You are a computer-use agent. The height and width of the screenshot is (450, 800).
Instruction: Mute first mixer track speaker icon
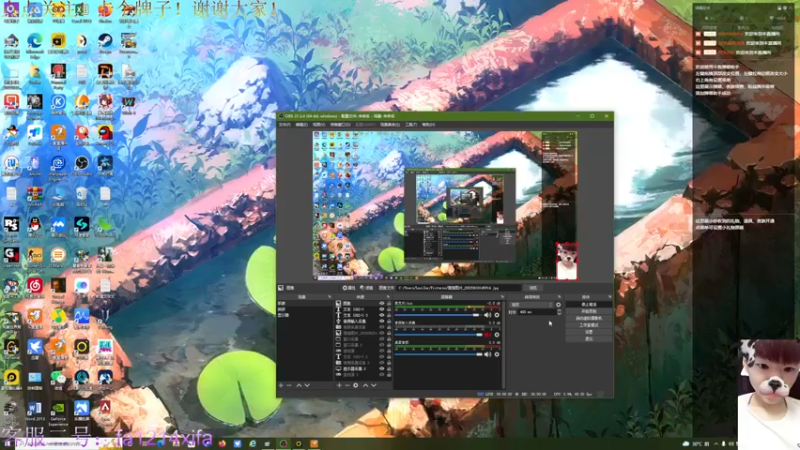[488, 315]
